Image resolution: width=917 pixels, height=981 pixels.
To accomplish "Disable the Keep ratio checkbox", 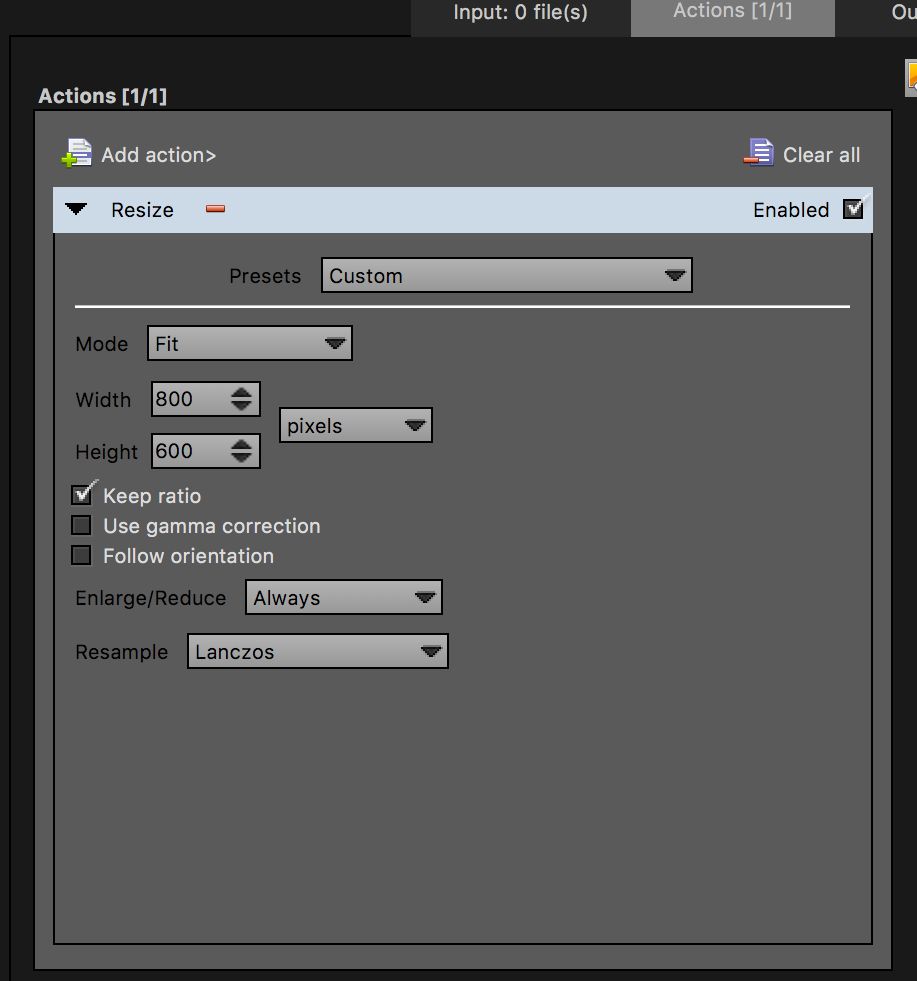I will (81, 495).
